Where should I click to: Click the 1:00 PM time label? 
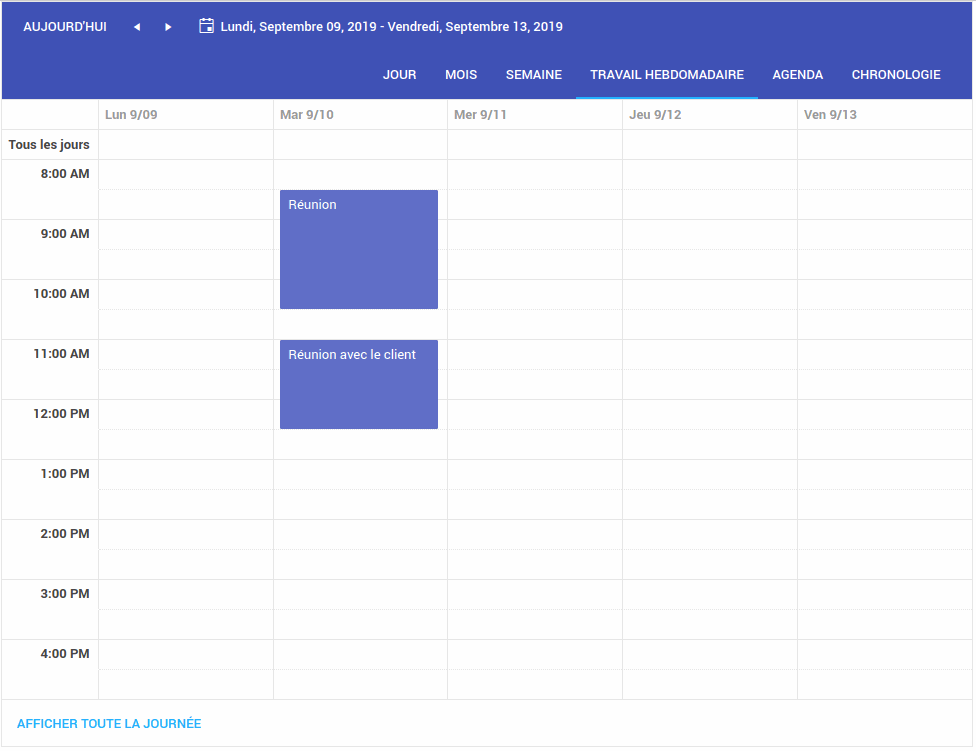coord(65,474)
